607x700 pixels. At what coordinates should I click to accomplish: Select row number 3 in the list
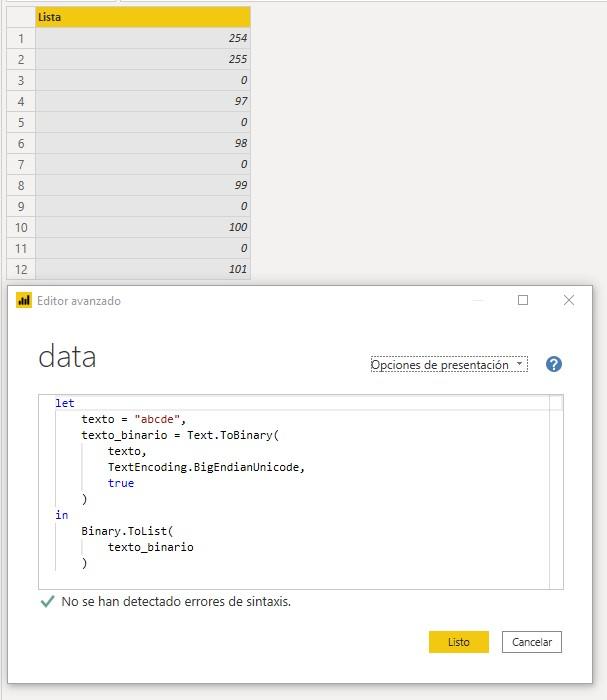21,80
